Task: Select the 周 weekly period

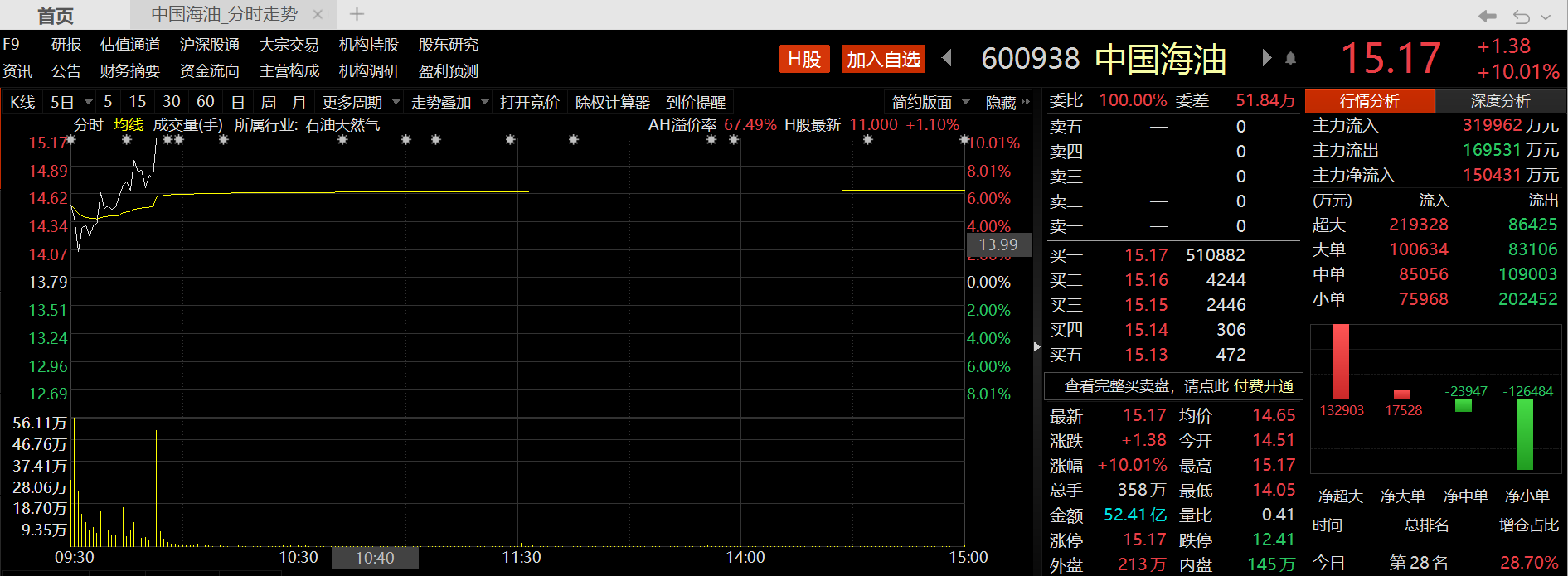Action: 269,102
